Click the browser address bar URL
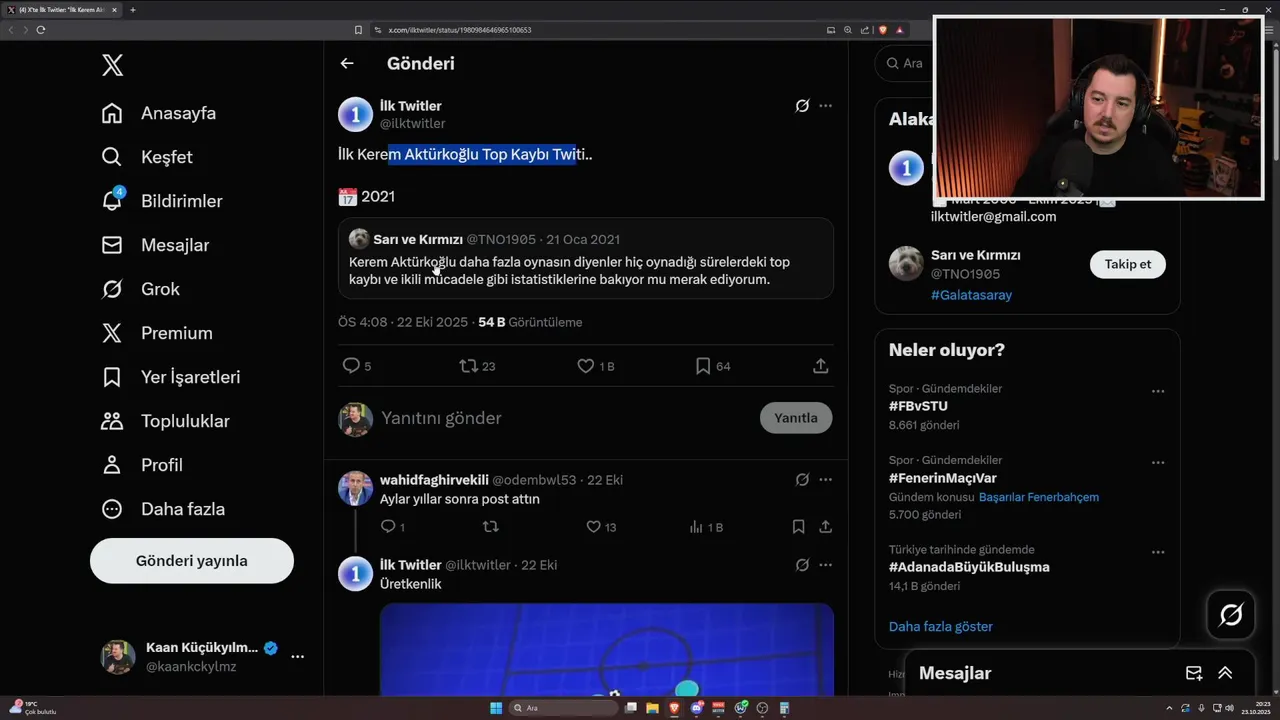The height and width of the screenshot is (720, 1280). 460,30
